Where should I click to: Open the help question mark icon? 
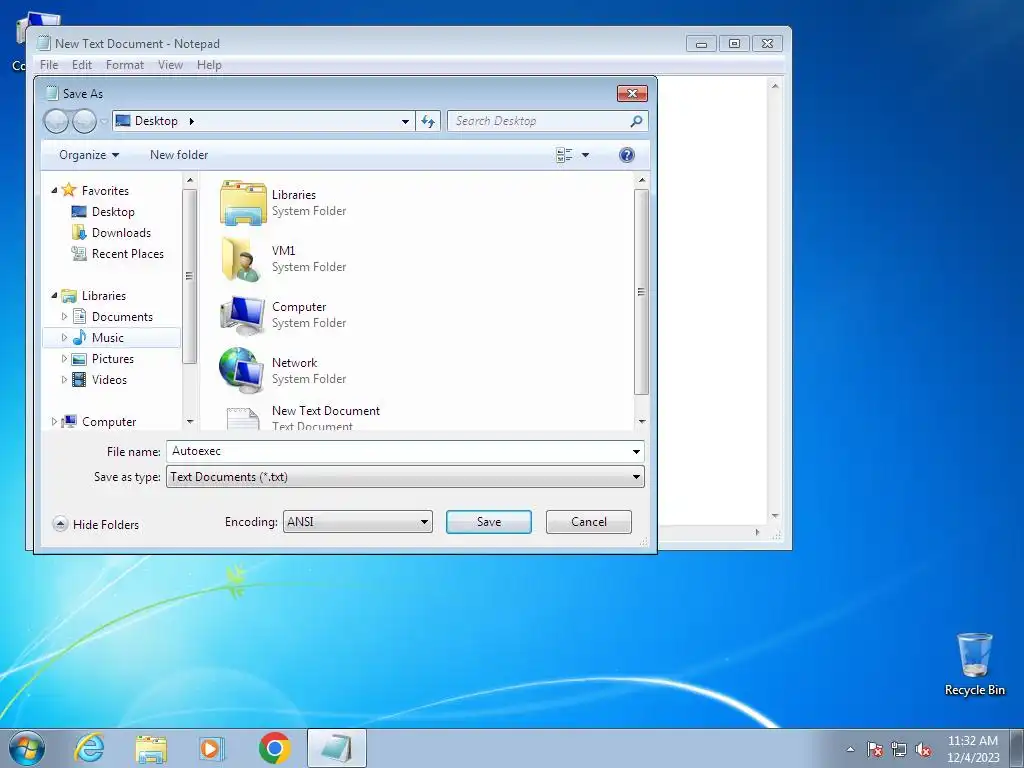pos(626,155)
